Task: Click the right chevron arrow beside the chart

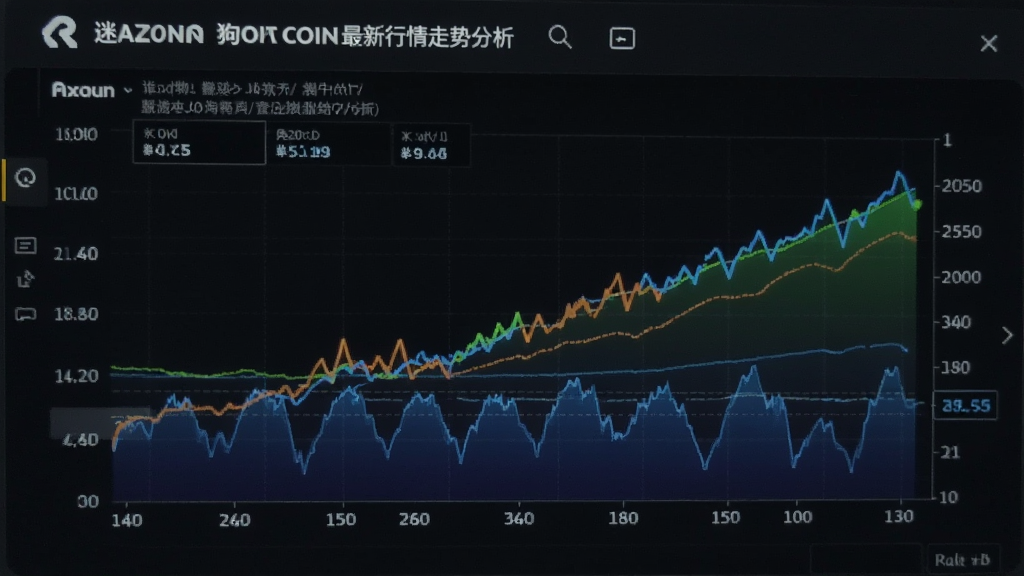Action: click(x=1007, y=335)
